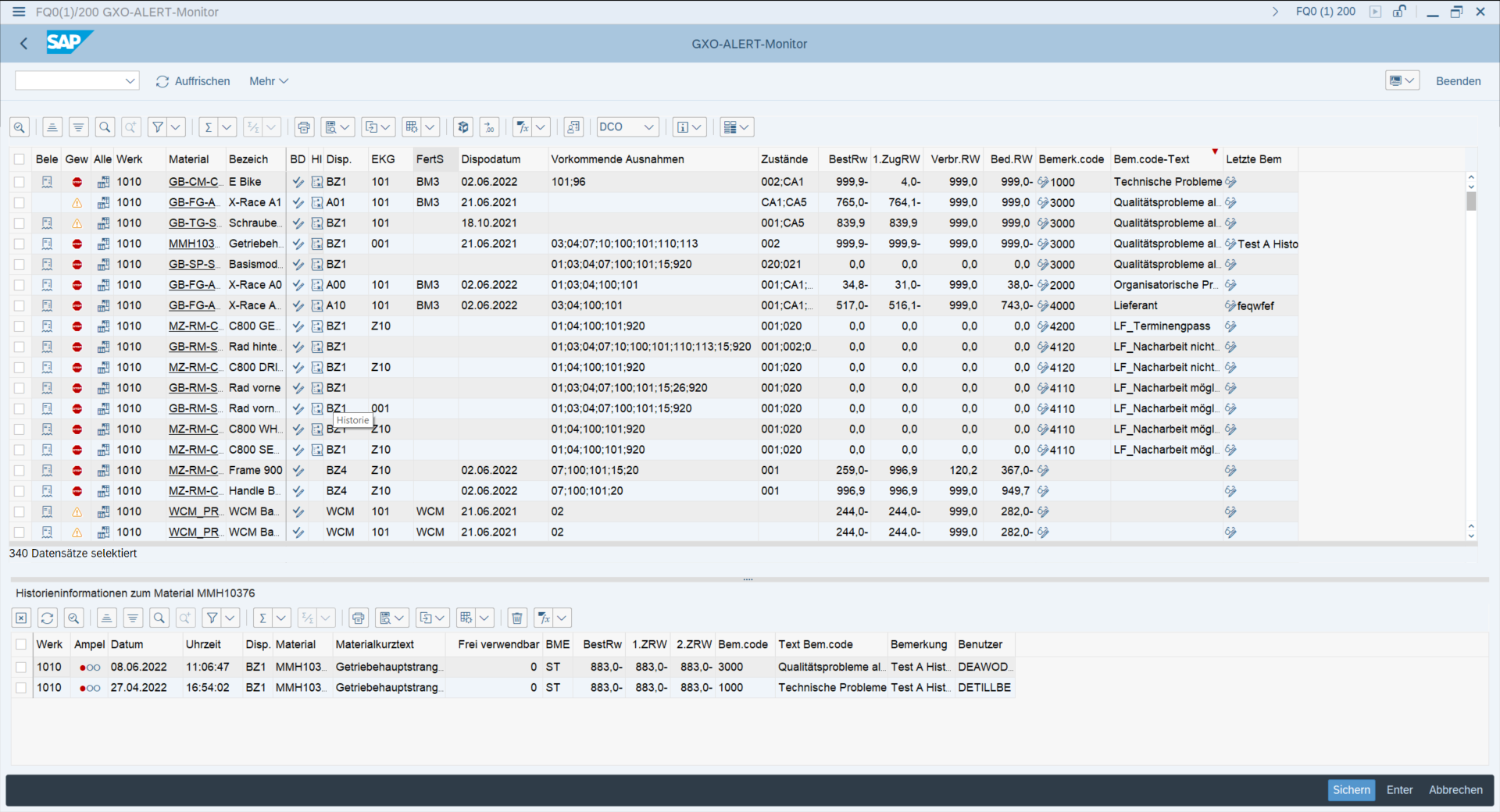This screenshot has width=1500, height=812.
Task: Click the filter funnel icon in upper toolbar
Action: pos(158,127)
